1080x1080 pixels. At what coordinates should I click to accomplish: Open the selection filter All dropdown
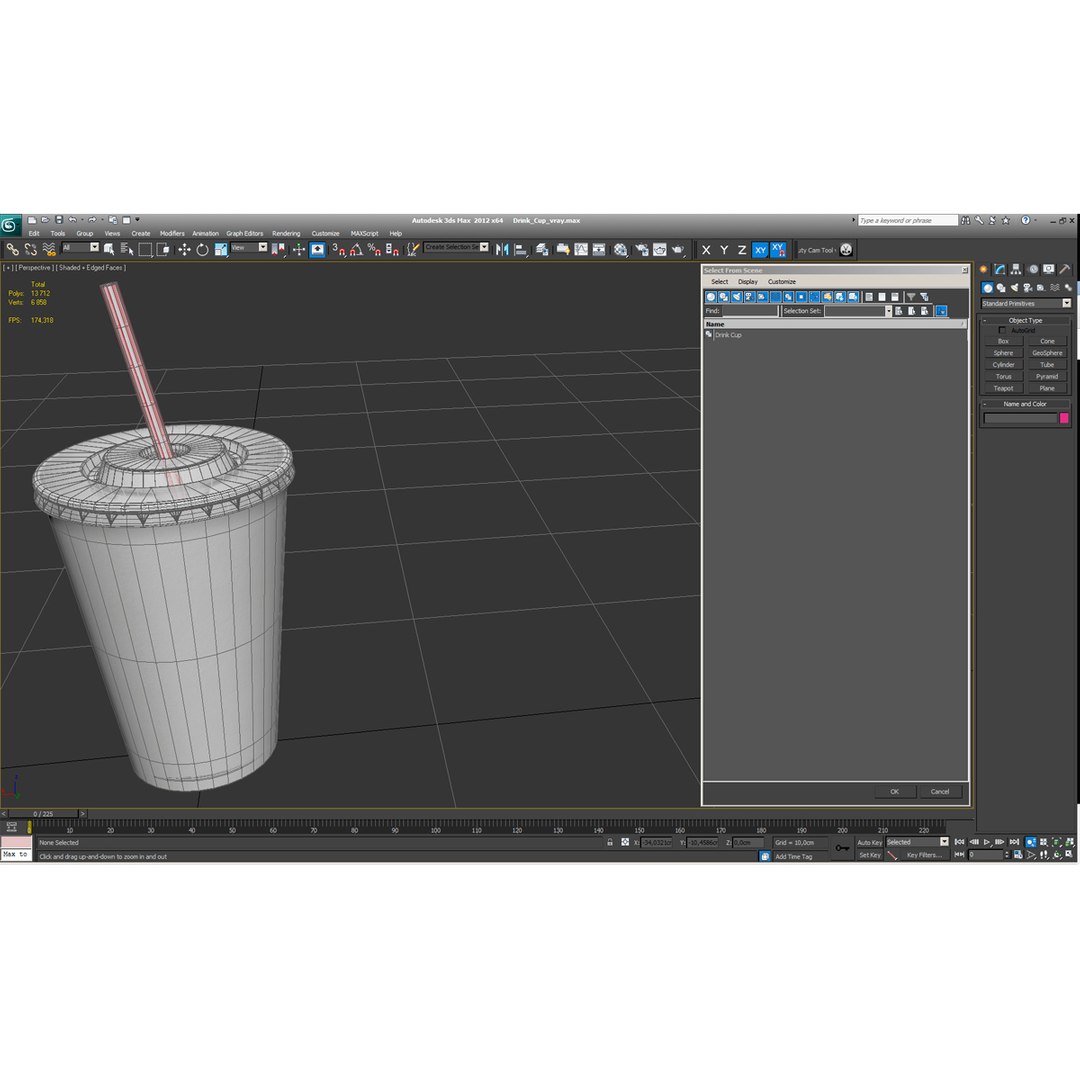click(x=81, y=247)
